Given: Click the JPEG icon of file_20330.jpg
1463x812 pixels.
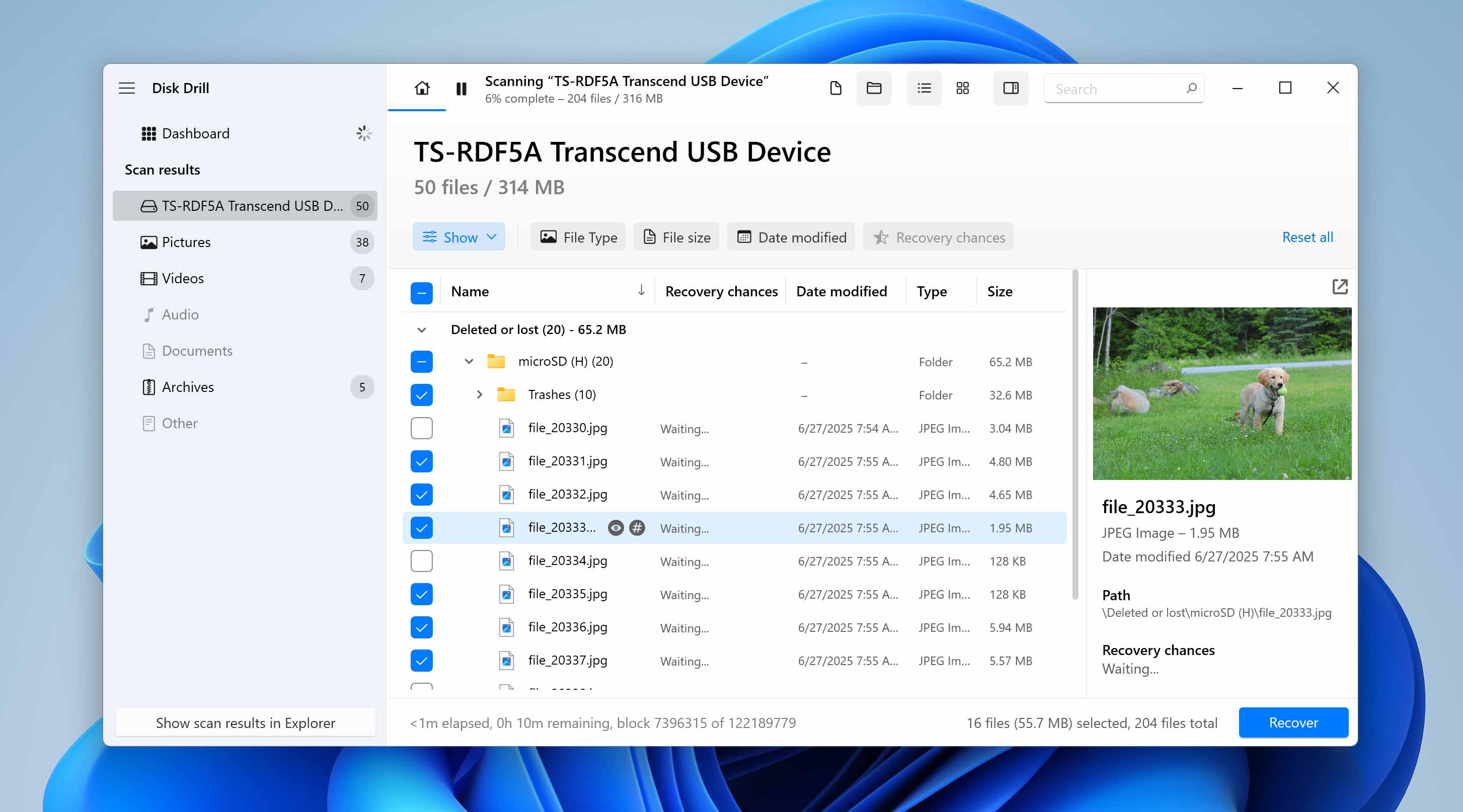Looking at the screenshot, I should (506, 428).
